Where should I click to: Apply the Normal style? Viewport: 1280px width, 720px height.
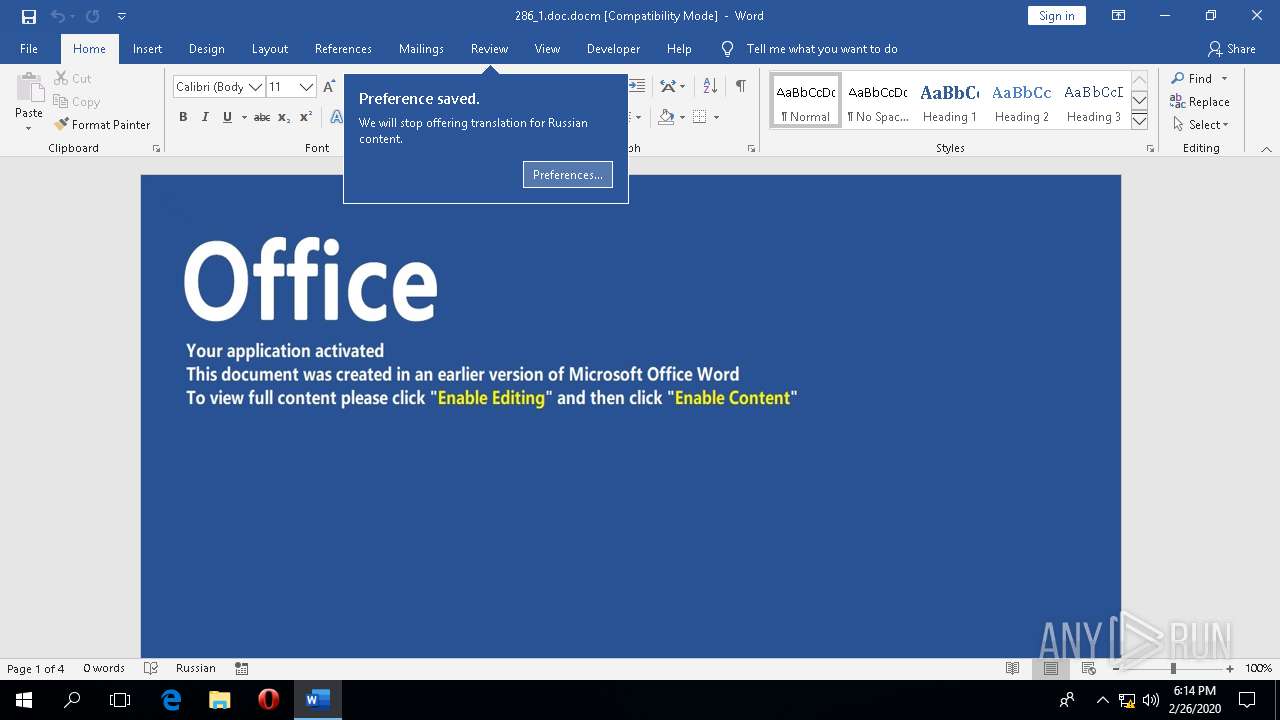[x=806, y=101]
